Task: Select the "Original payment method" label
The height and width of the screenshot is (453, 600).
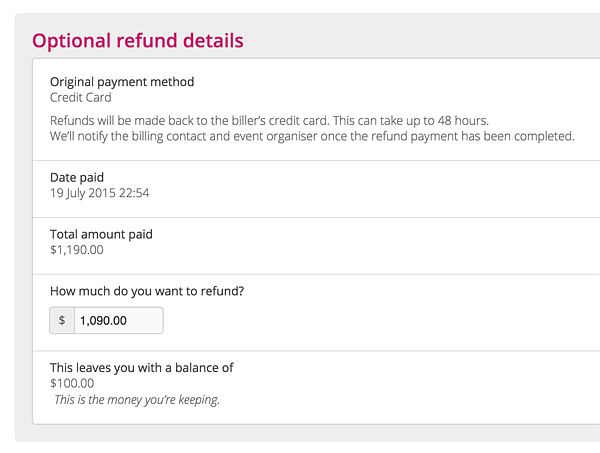Action: pyautogui.click(x=122, y=82)
